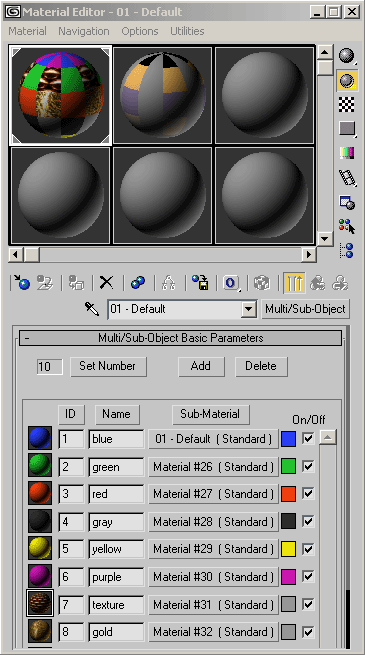Click the red color swatch
This screenshot has width=365, height=655.
[x=289, y=494]
